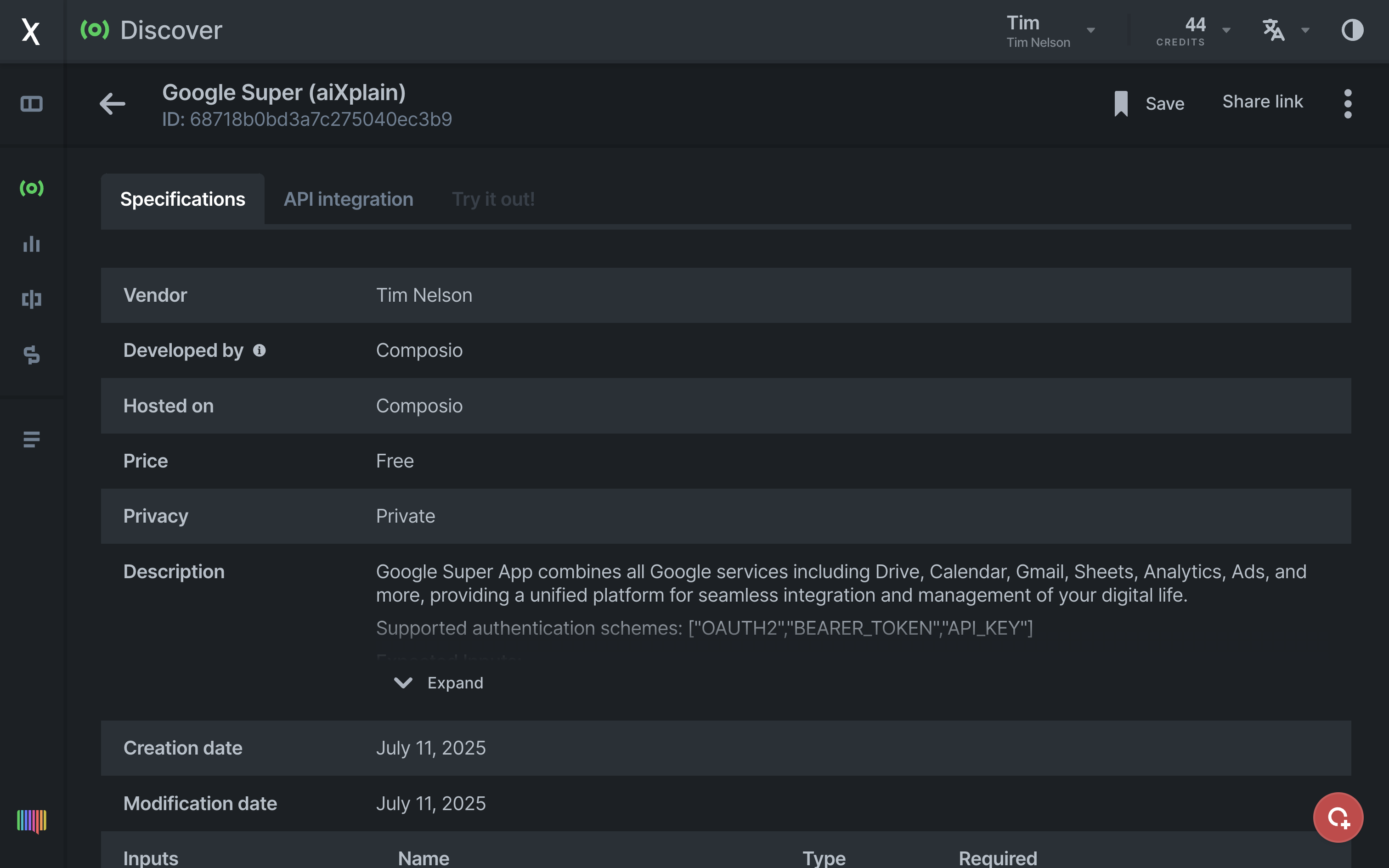The width and height of the screenshot is (1389, 868).
Task: Go back with the left arrow
Action: (112, 104)
